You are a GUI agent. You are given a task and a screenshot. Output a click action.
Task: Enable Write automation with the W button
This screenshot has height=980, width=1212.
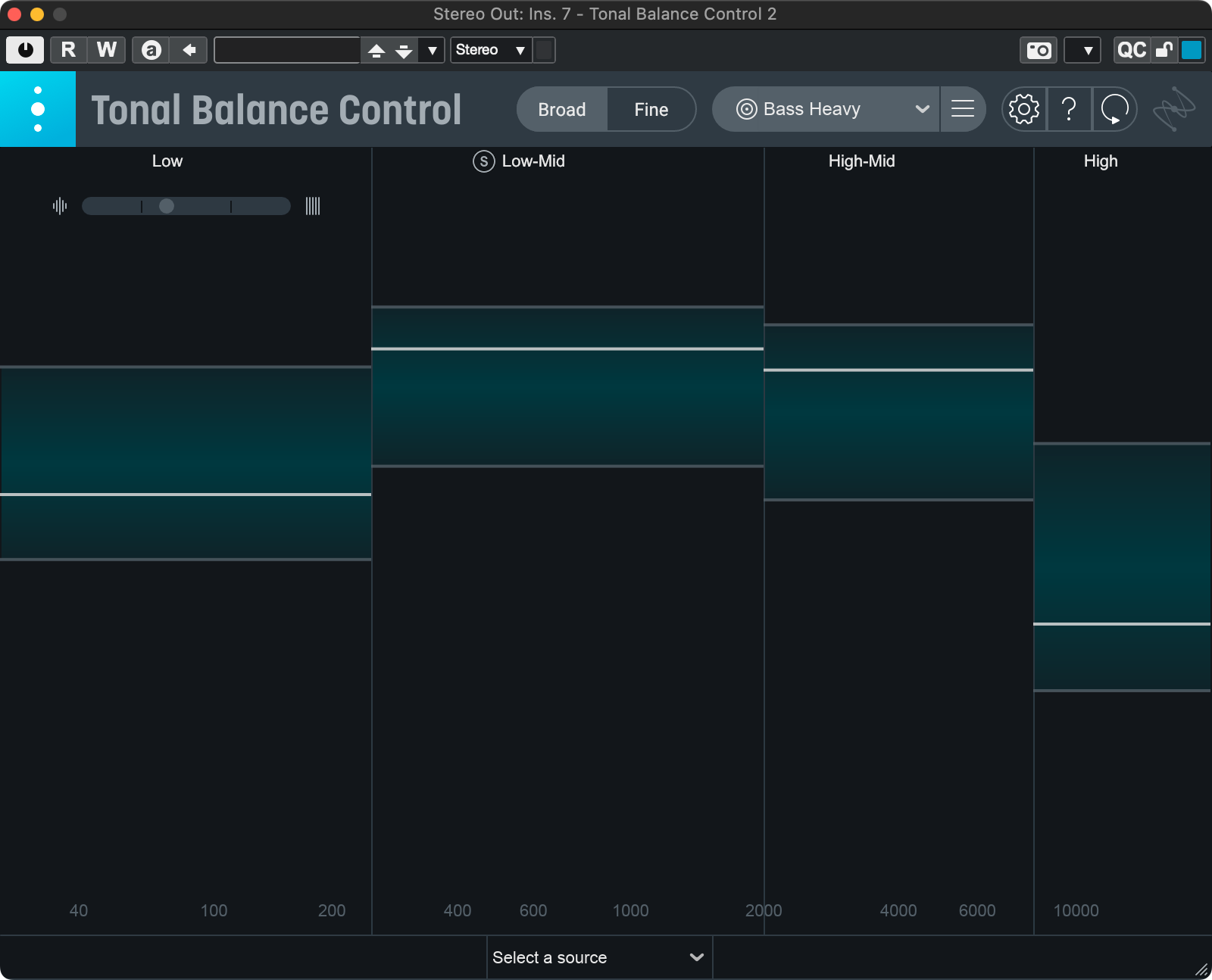(106, 50)
